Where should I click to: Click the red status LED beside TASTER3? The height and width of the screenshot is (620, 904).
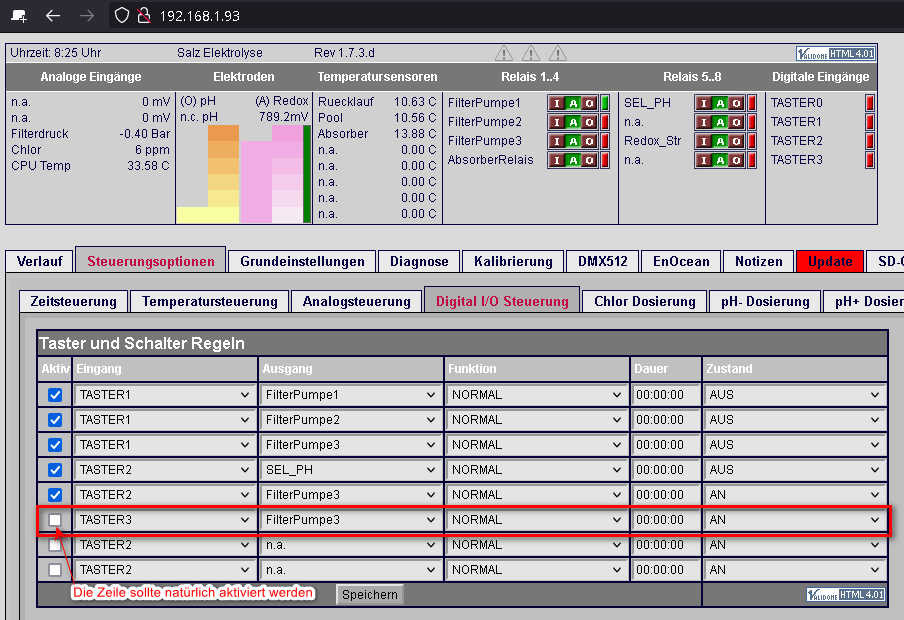(x=869, y=160)
